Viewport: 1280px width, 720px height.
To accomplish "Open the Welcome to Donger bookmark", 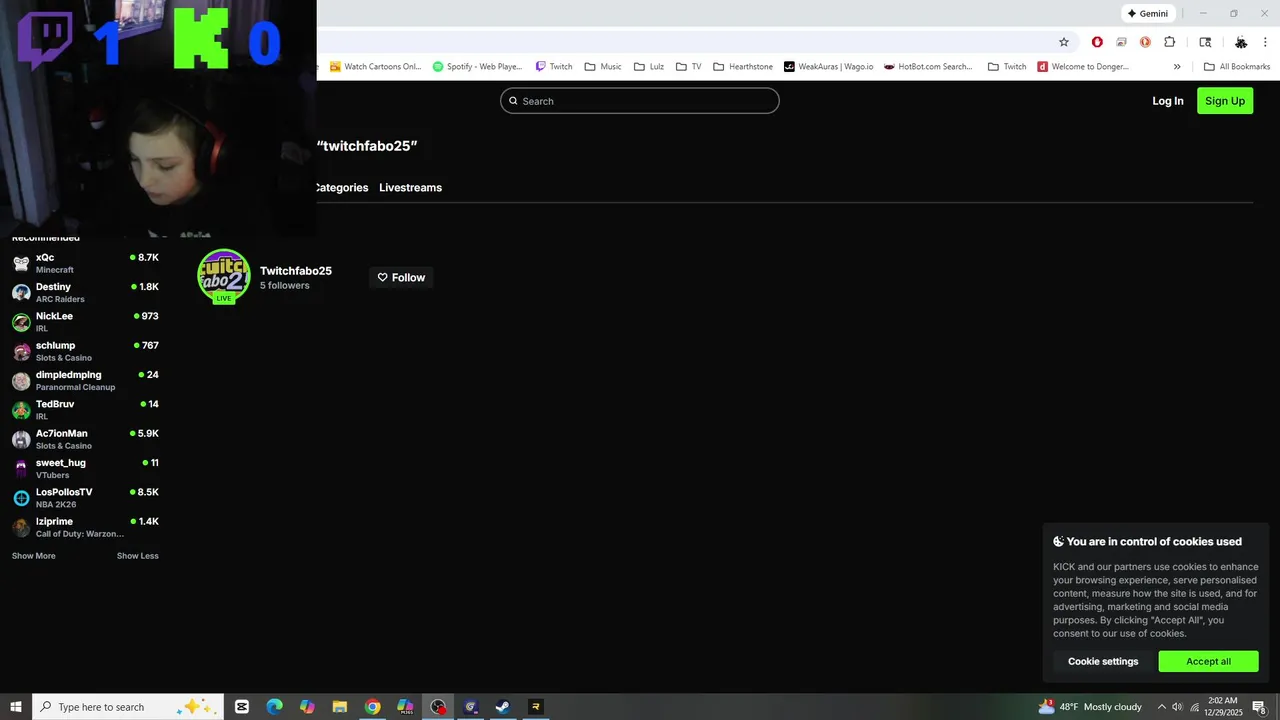I will click(1083, 67).
